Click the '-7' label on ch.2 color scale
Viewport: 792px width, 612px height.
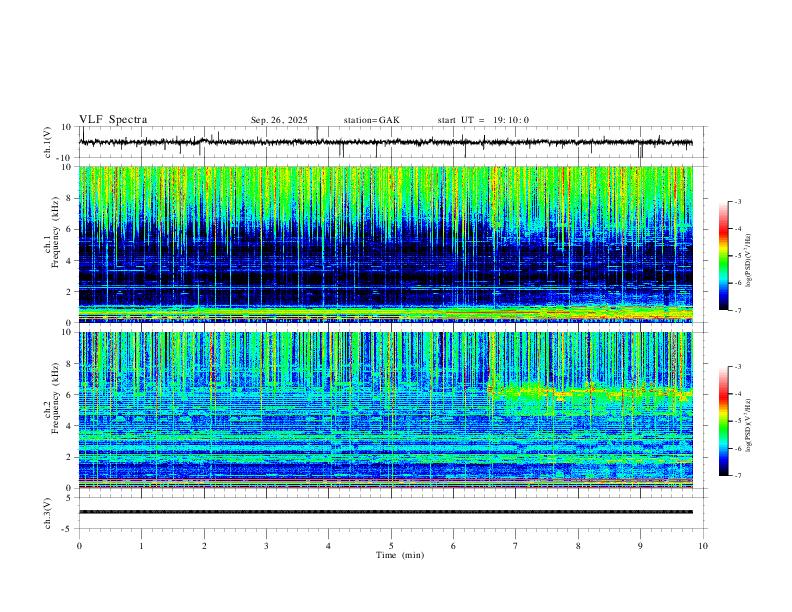(737, 476)
